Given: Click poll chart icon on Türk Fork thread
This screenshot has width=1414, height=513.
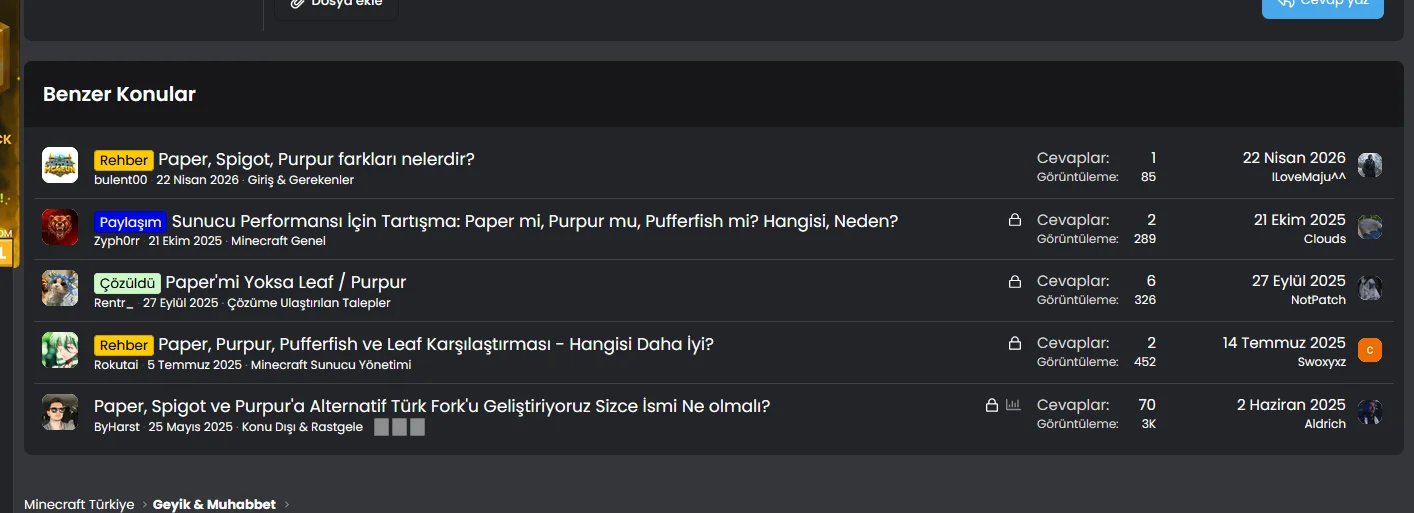Looking at the screenshot, I should pyautogui.click(x=1014, y=405).
